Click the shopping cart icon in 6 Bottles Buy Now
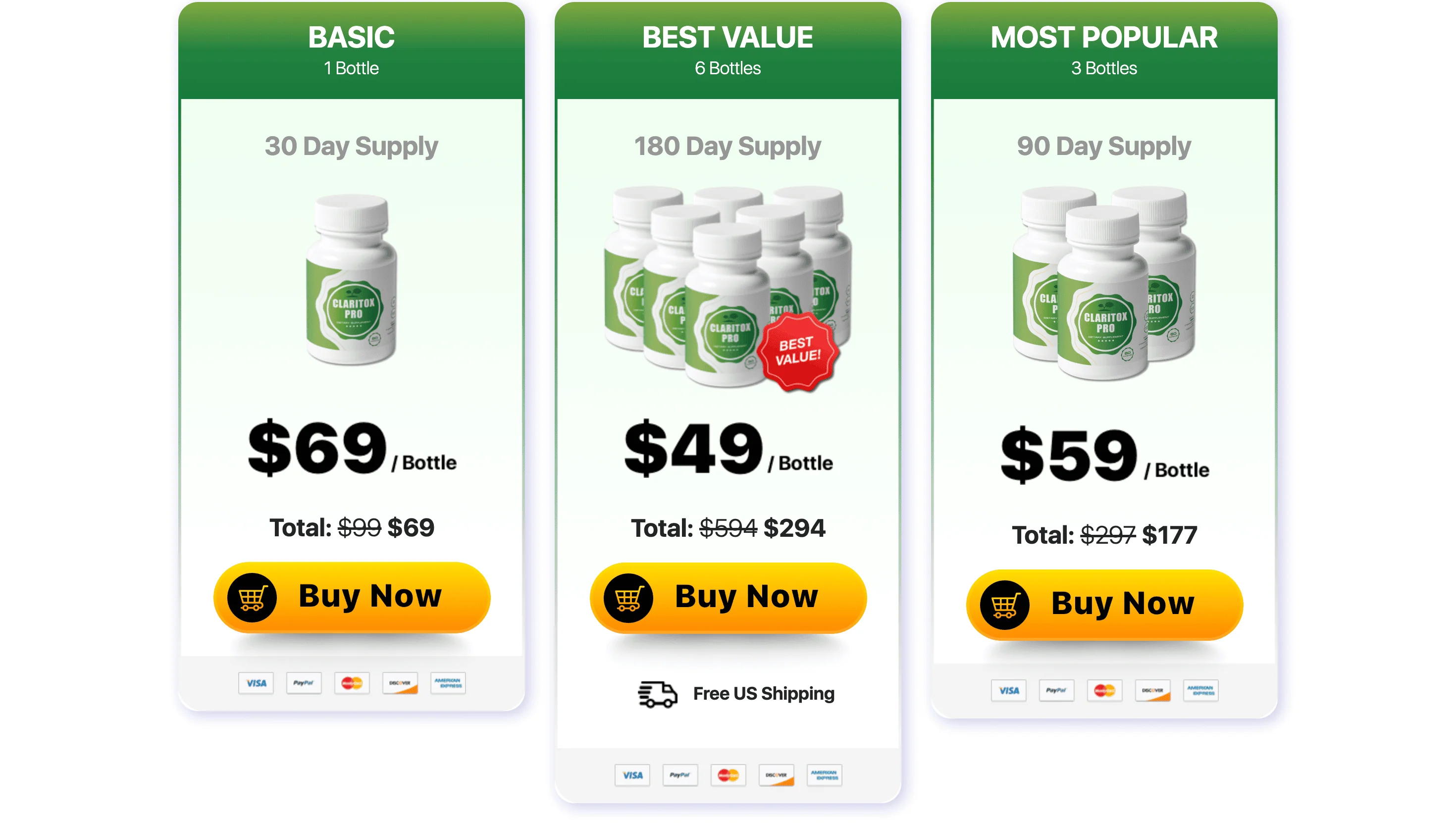Screen dimensions: 1456x823 pyautogui.click(x=628, y=598)
